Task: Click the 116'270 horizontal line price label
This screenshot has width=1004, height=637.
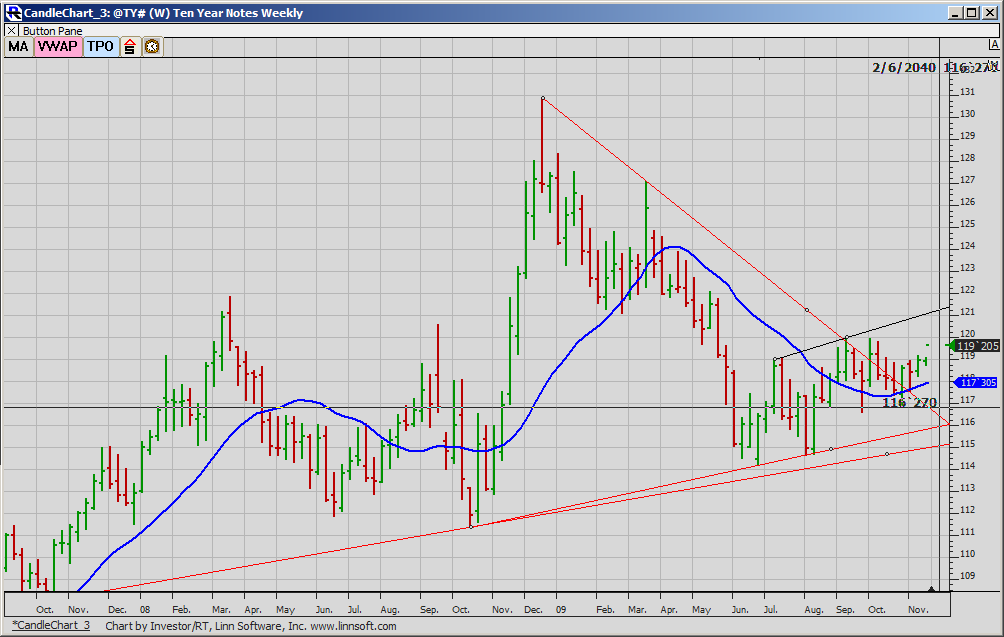Action: pyautogui.click(x=909, y=402)
